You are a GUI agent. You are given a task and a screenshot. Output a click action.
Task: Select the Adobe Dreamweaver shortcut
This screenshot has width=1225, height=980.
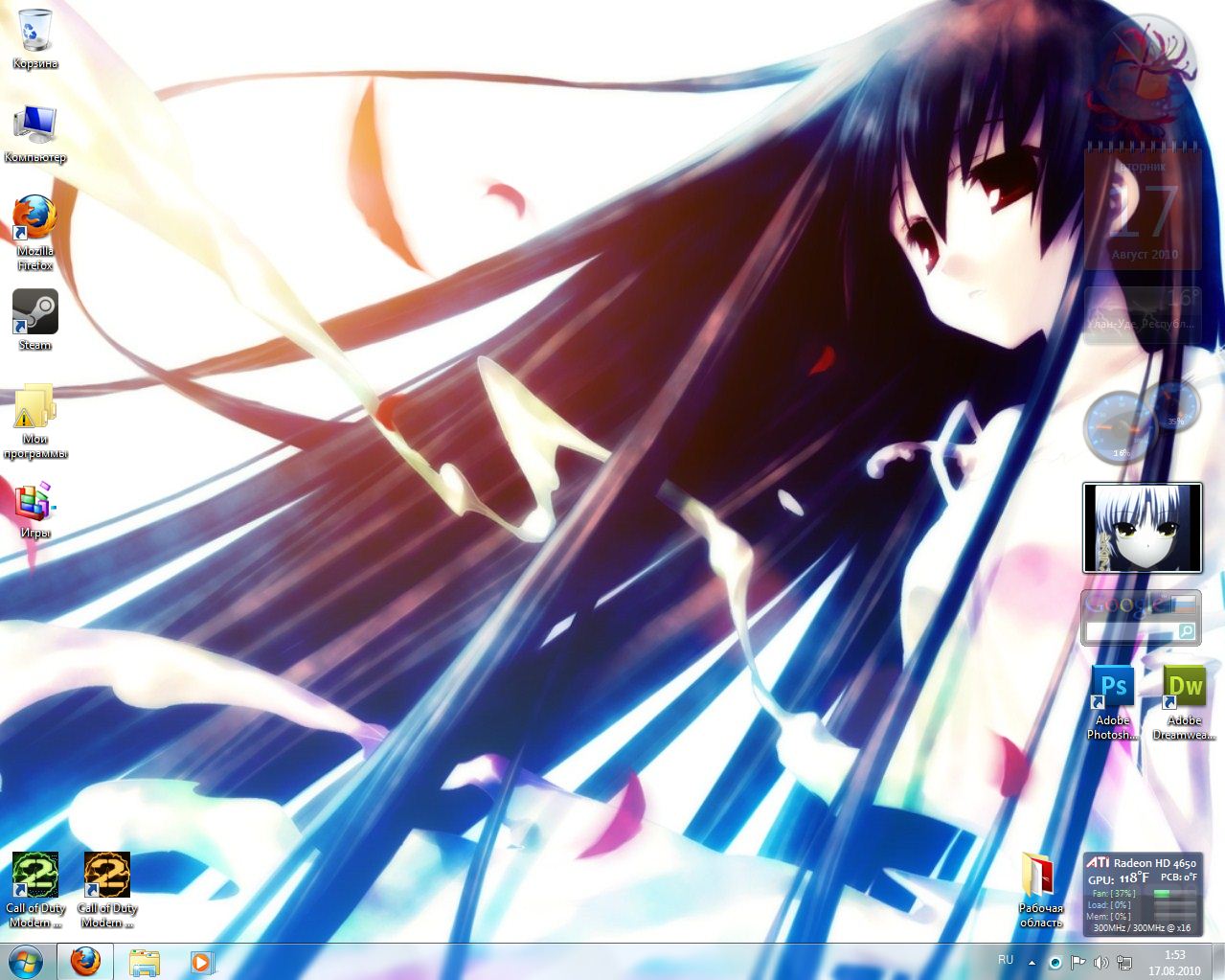1185,702
